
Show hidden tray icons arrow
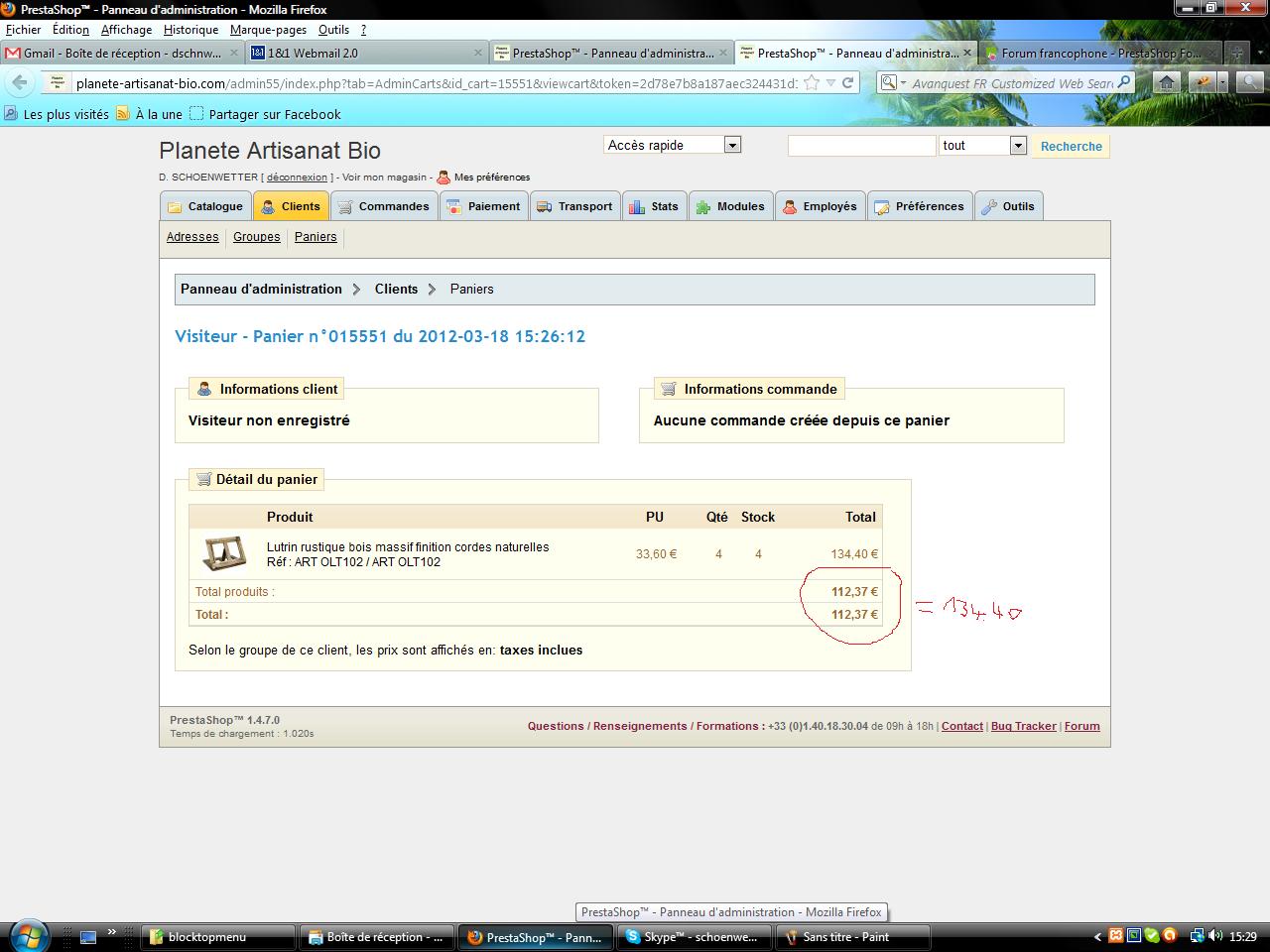click(x=1098, y=936)
